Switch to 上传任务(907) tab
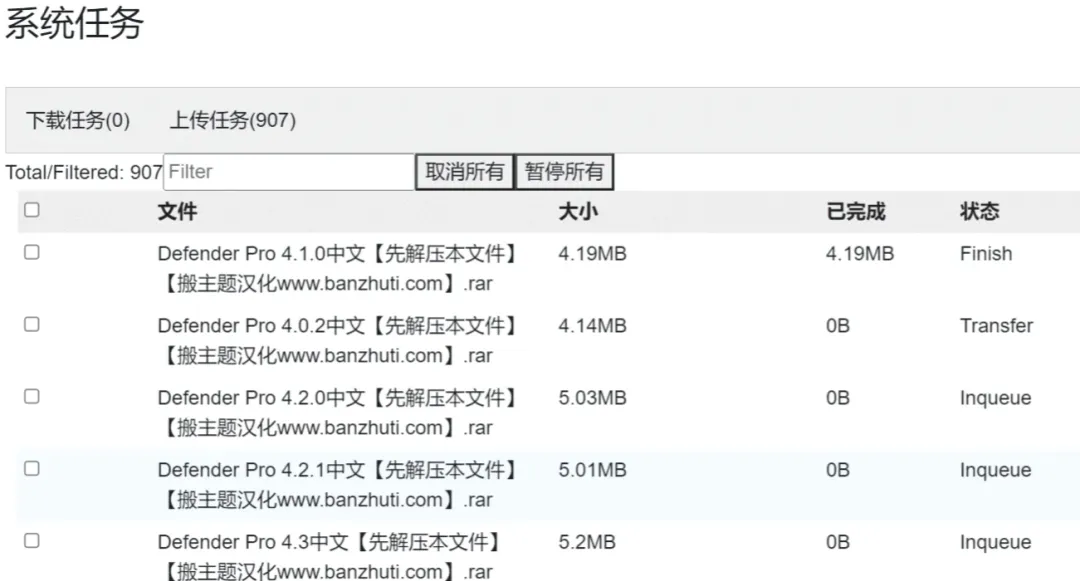Screen dimensions: 1080x581 233,120
